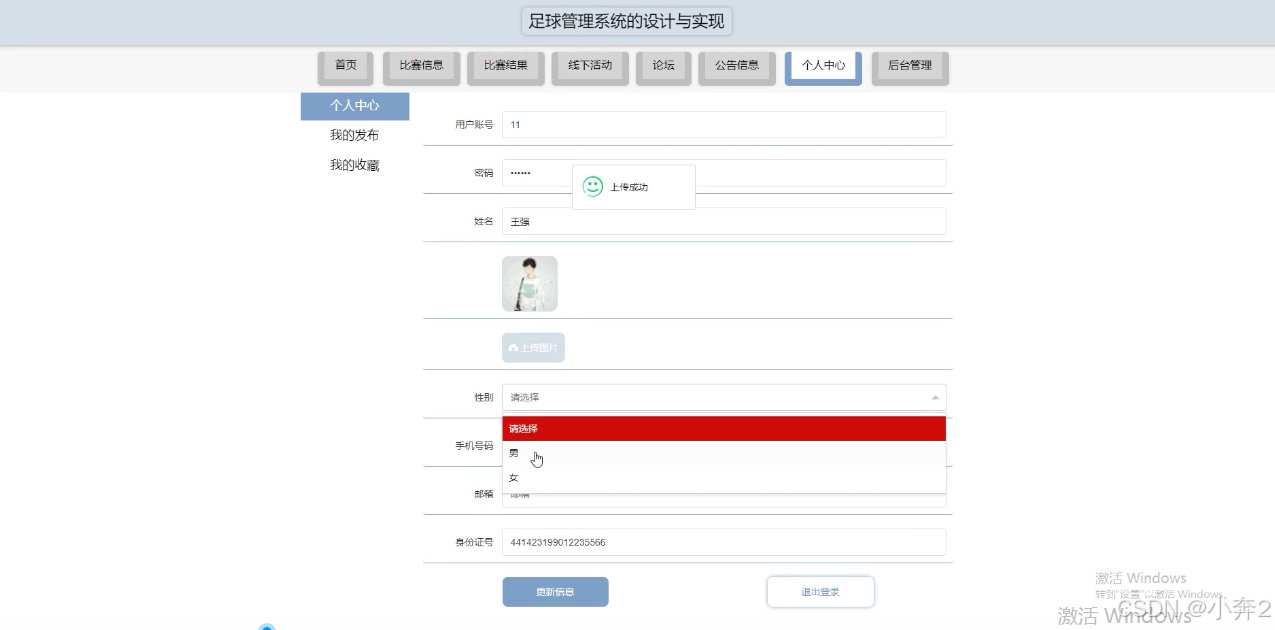Open the 比赛信息 tab
Viewport: 1275px width, 630px height.
tap(421, 66)
